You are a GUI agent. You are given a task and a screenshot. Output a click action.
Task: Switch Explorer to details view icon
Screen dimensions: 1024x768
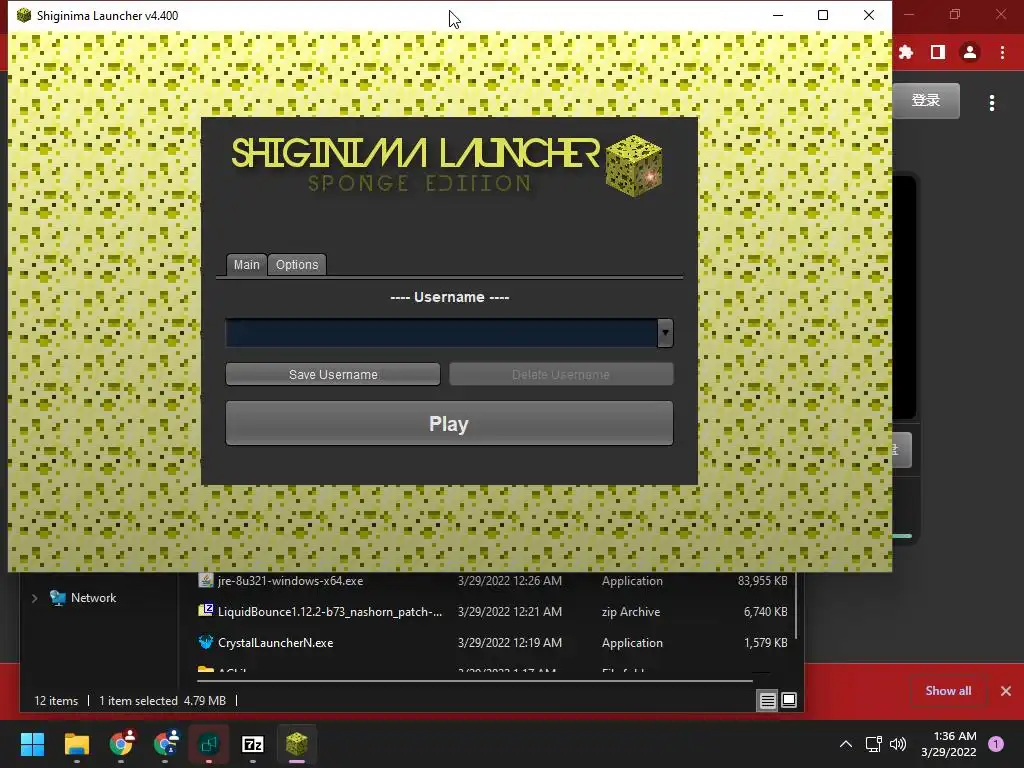point(767,701)
